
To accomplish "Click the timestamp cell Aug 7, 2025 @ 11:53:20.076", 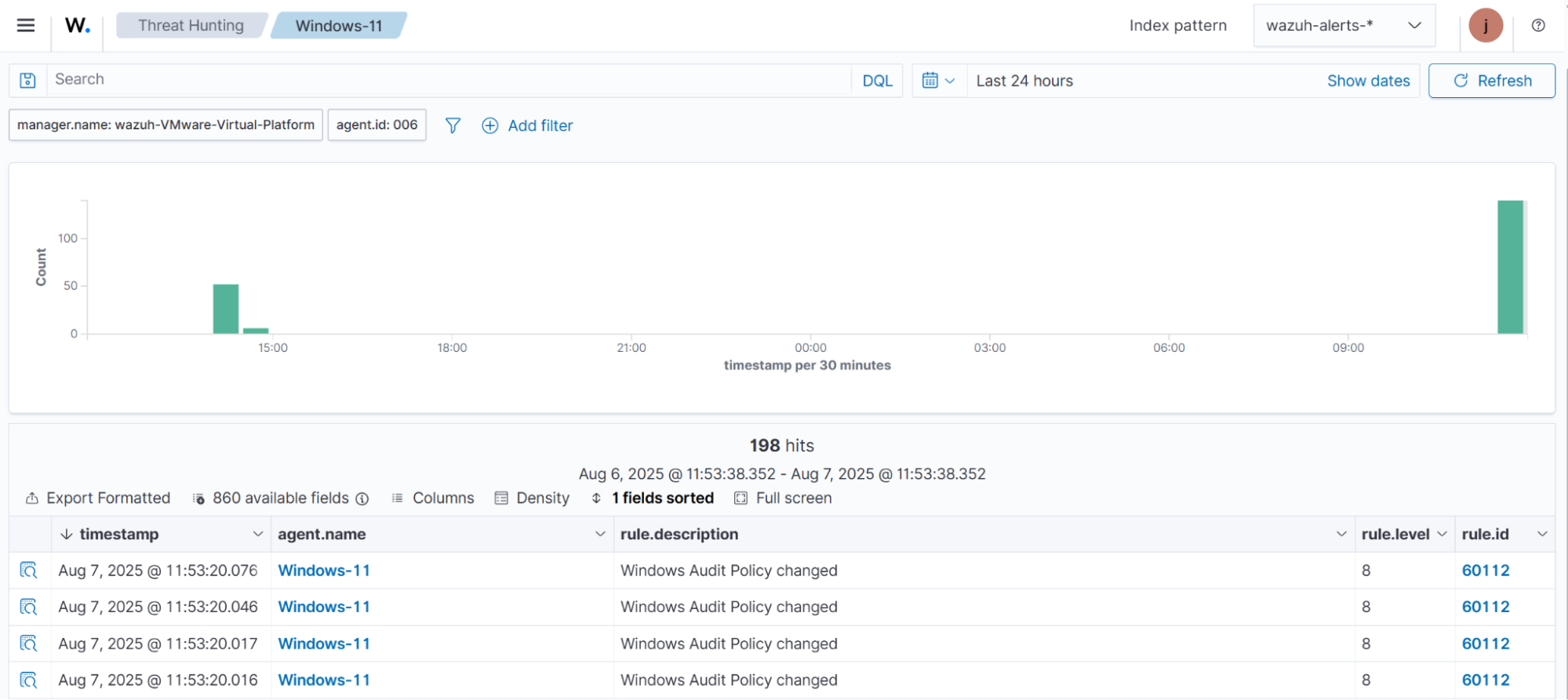I will [x=158, y=571].
